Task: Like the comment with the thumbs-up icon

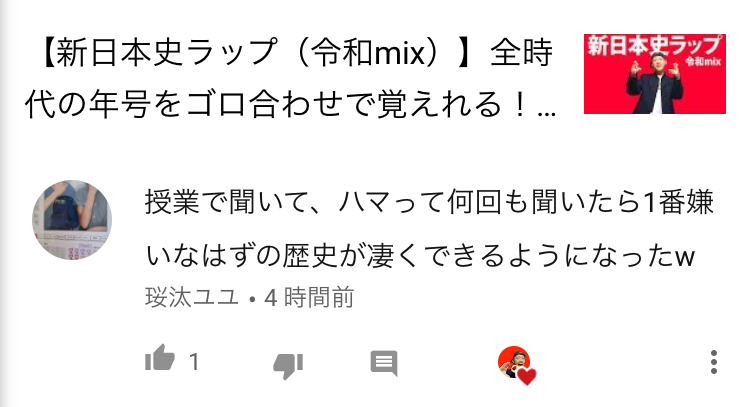Action: click(x=160, y=358)
